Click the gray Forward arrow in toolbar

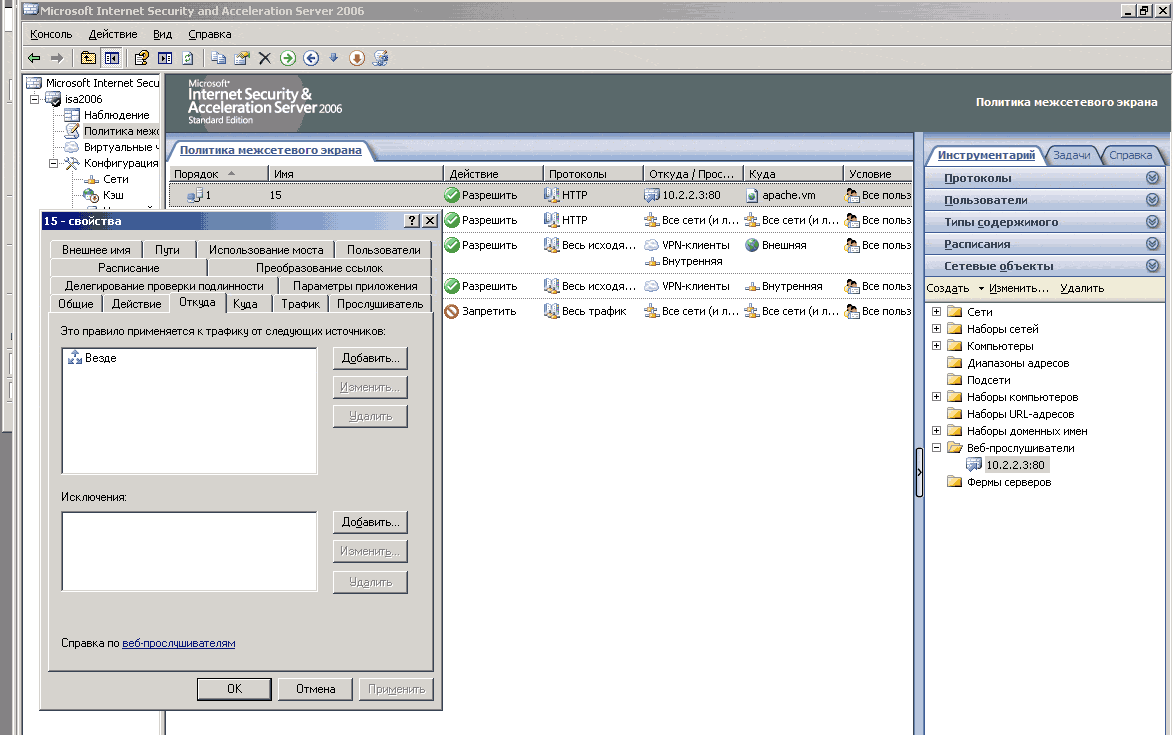tap(57, 58)
